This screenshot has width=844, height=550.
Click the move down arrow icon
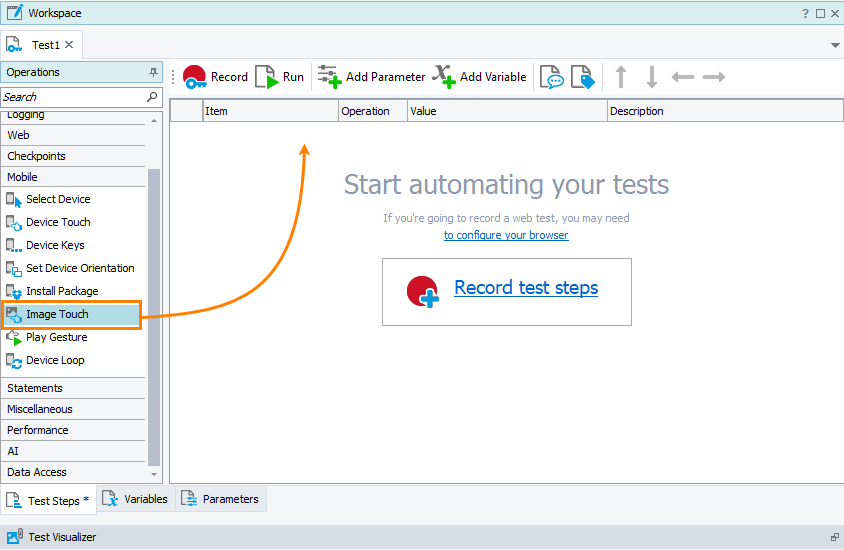click(651, 77)
